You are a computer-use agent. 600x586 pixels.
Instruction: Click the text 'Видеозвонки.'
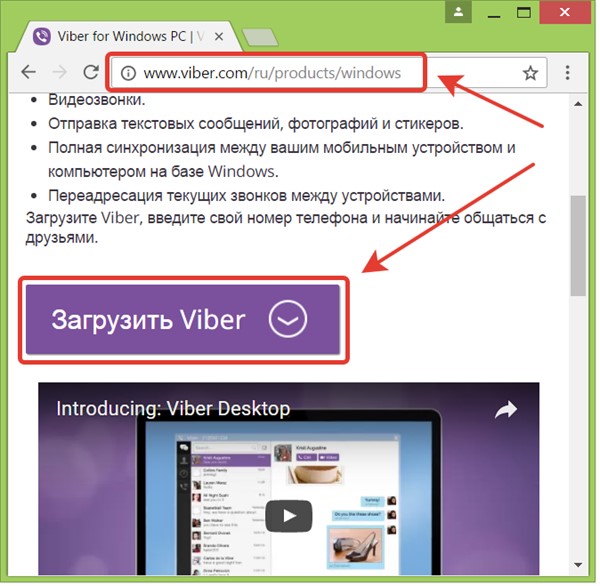point(97,100)
